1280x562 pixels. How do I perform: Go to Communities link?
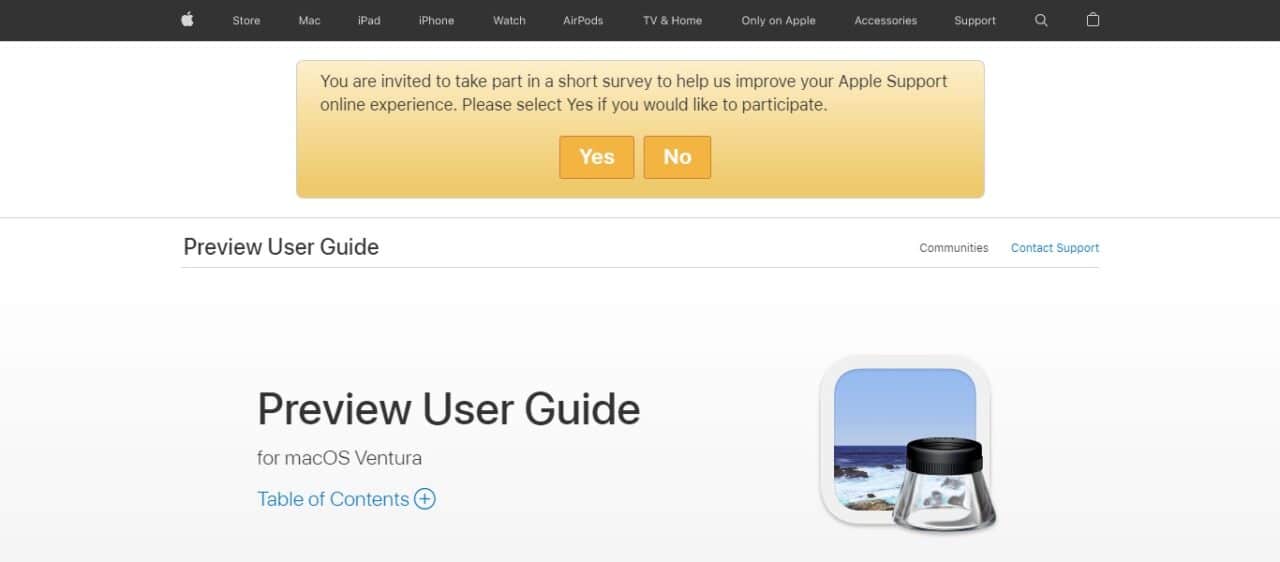click(954, 248)
